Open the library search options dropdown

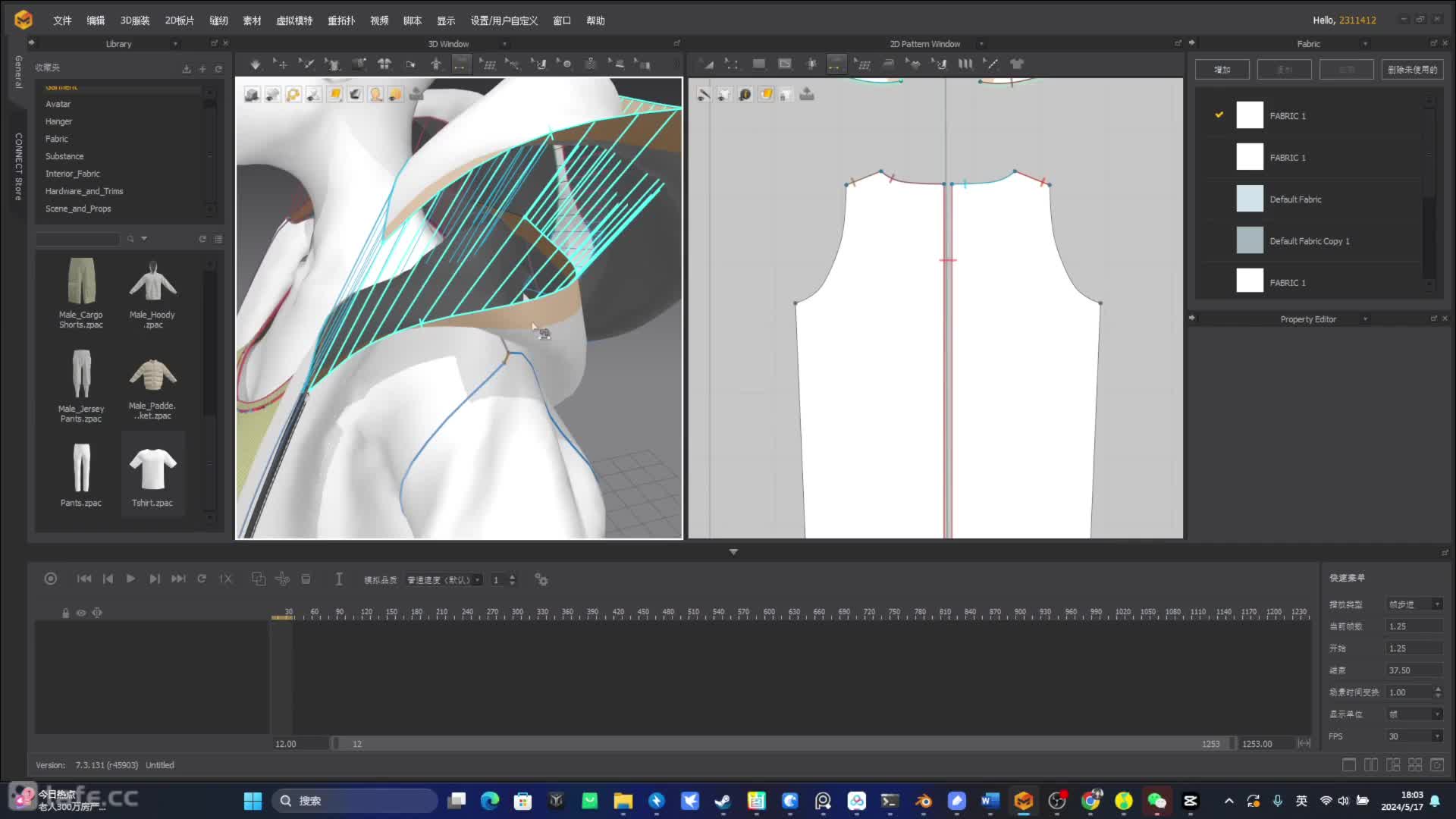click(x=144, y=239)
